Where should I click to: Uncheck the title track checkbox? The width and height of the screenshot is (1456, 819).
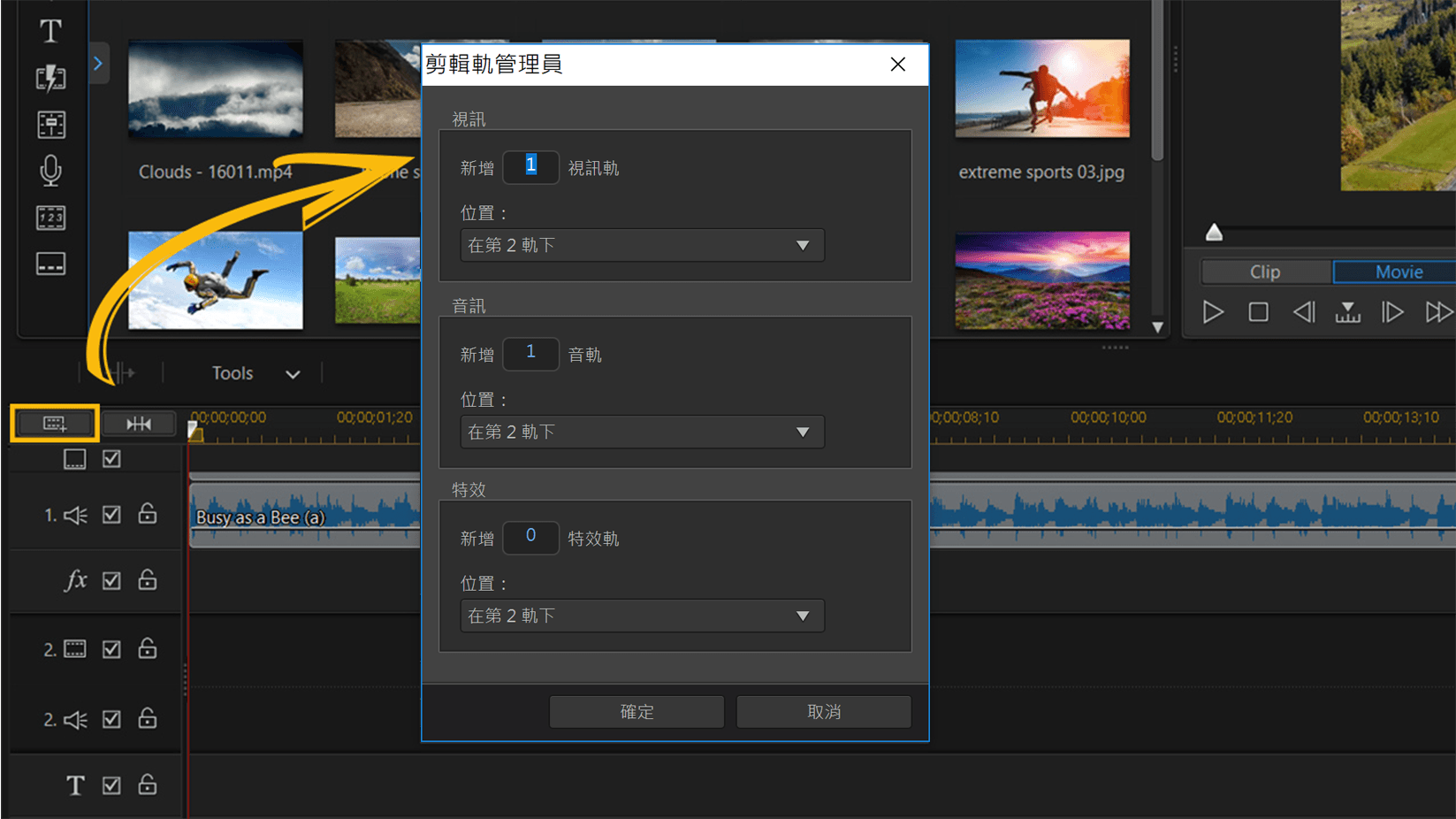click(x=111, y=785)
